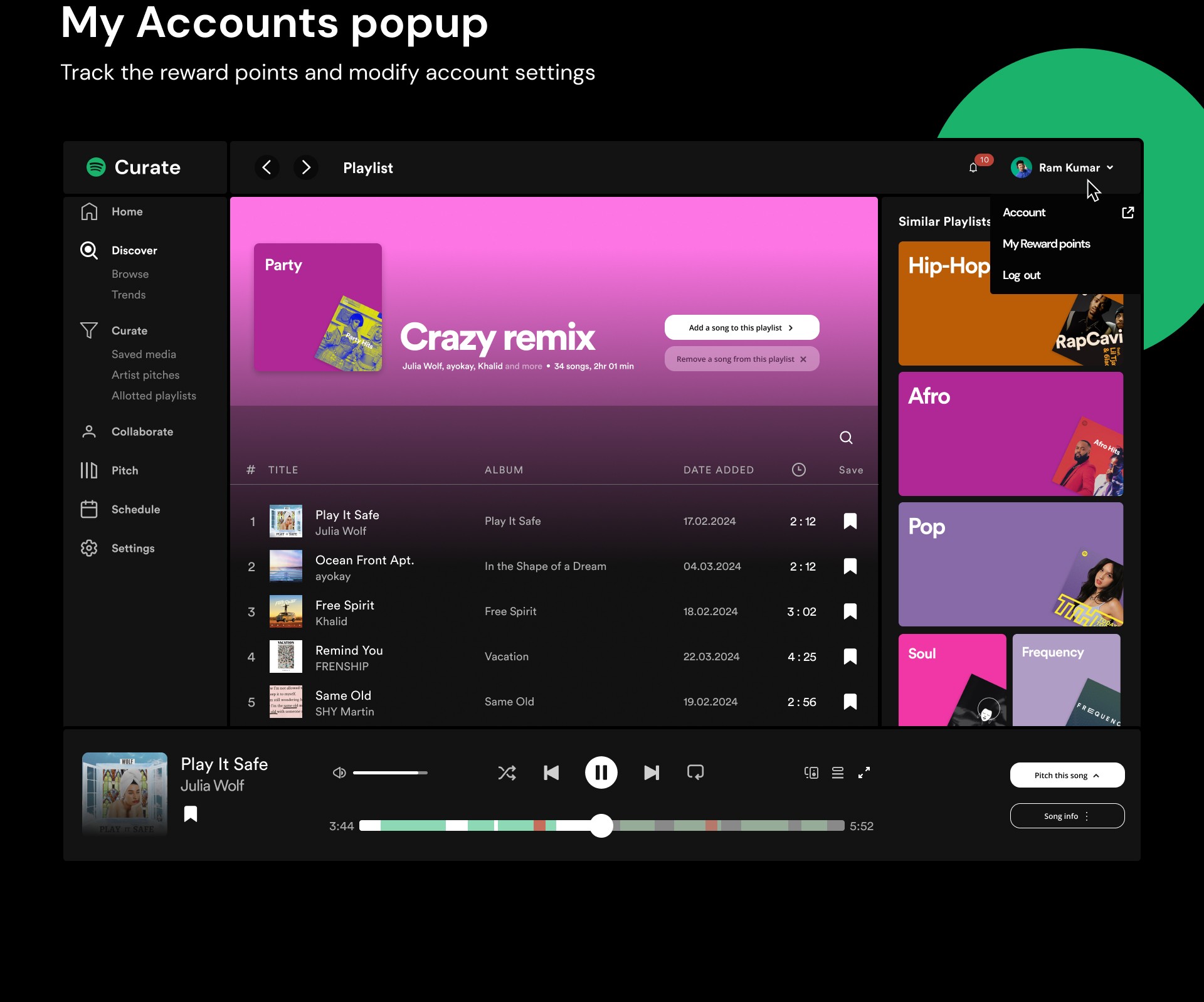The image size is (1204, 1002).
Task: Click the song progress bar handle
Action: point(601,826)
